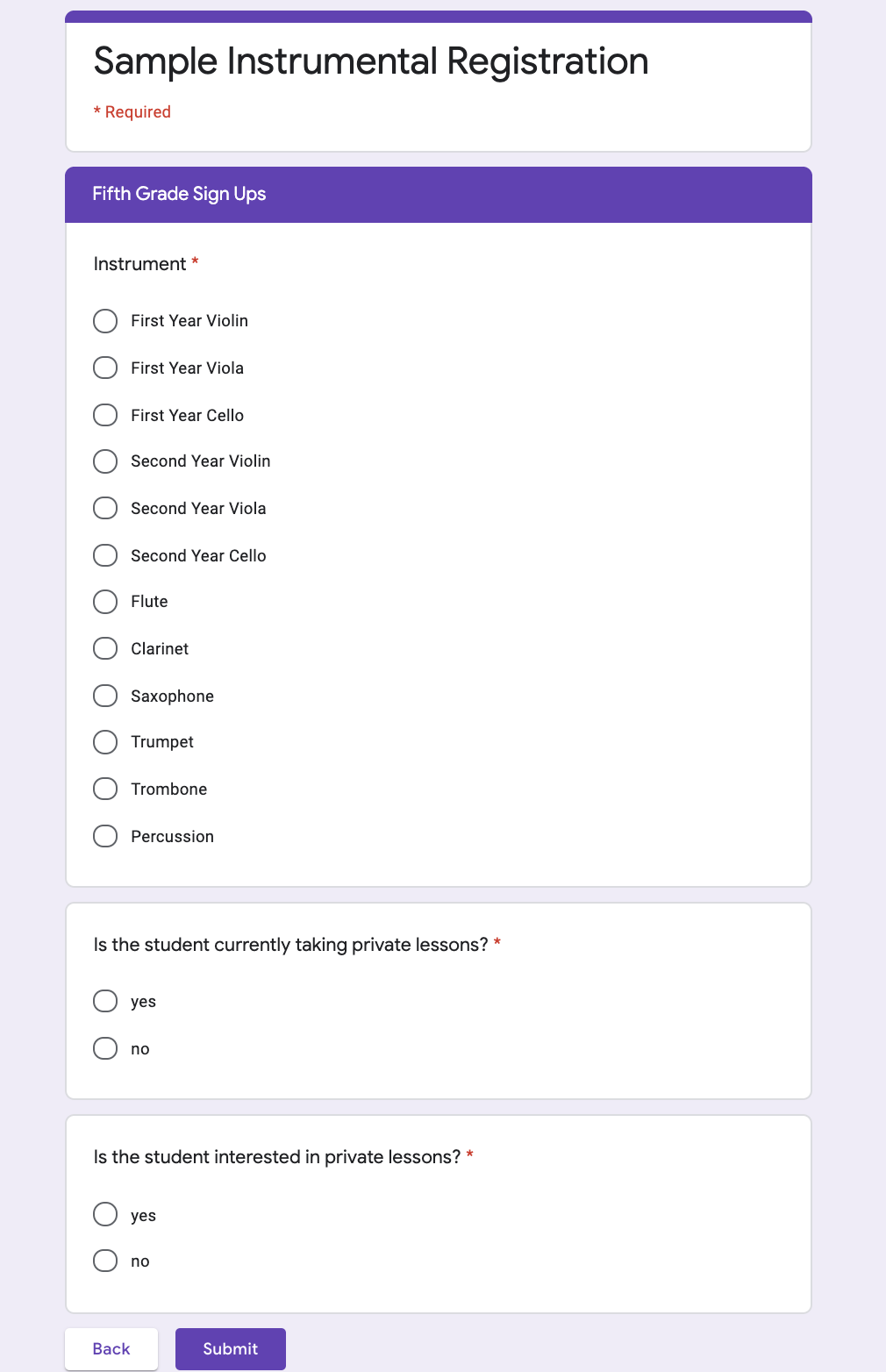This screenshot has height=1372, width=886.
Task: Select the Clarinet radio button
Action: (x=105, y=648)
